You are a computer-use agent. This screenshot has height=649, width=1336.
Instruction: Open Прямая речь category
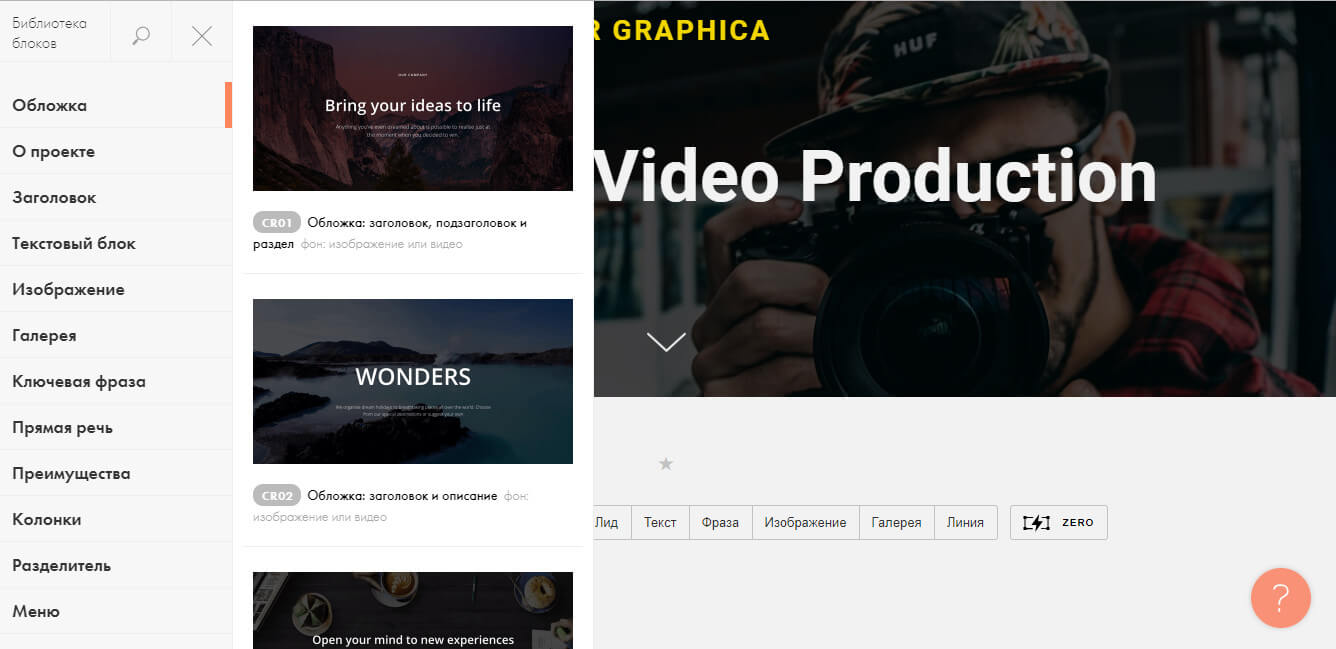pos(116,427)
